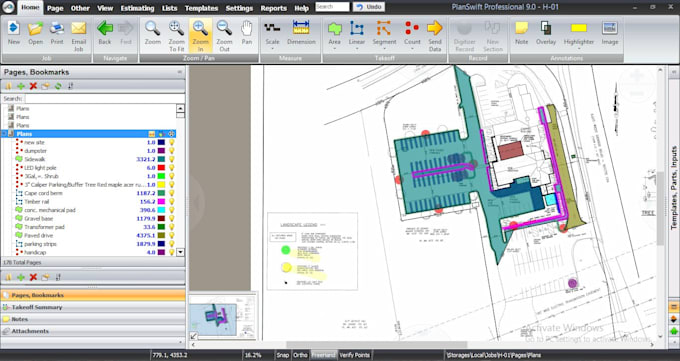Click the item list scroll-up arrow

[180, 108]
